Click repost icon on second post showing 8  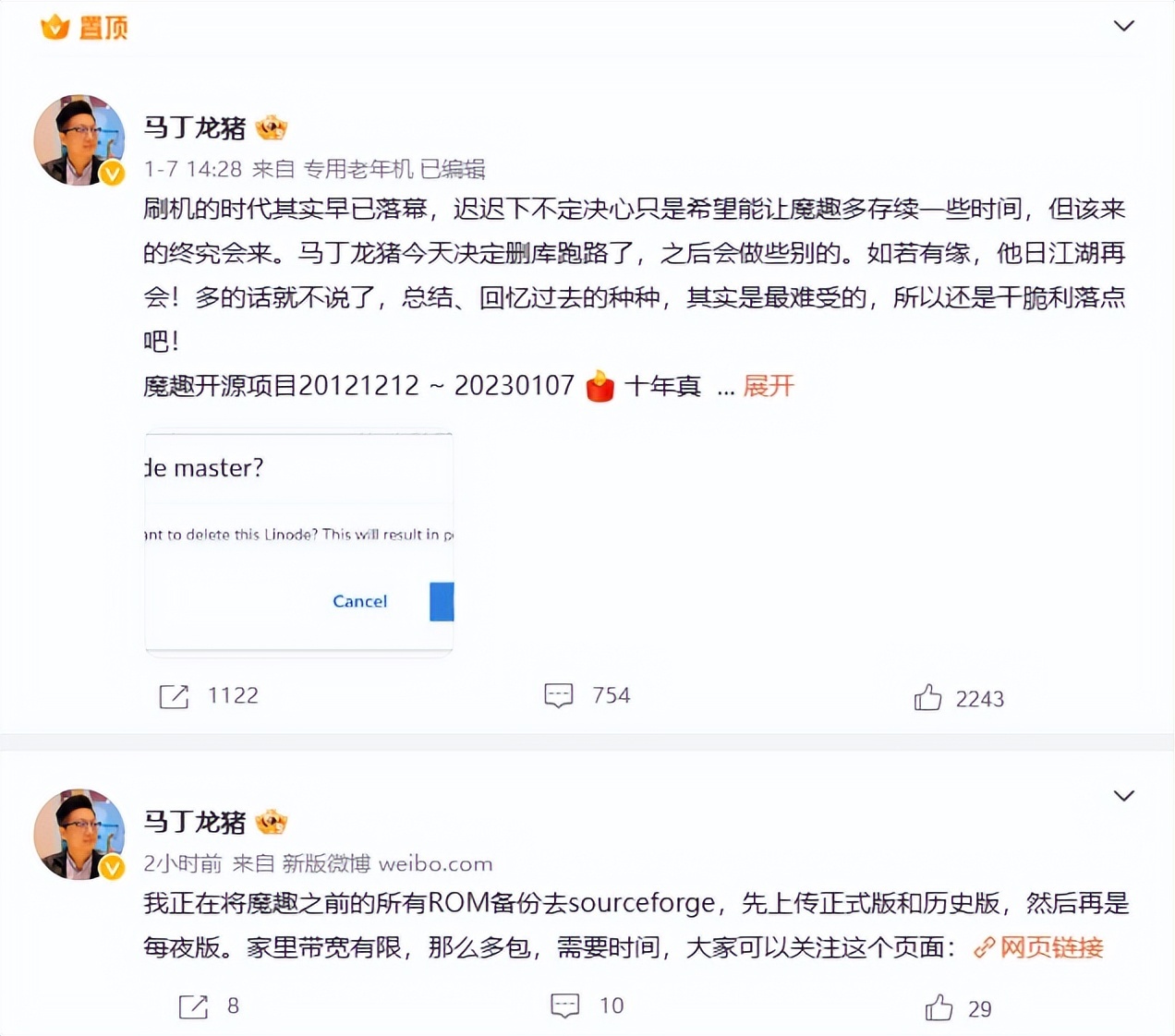point(193,1006)
